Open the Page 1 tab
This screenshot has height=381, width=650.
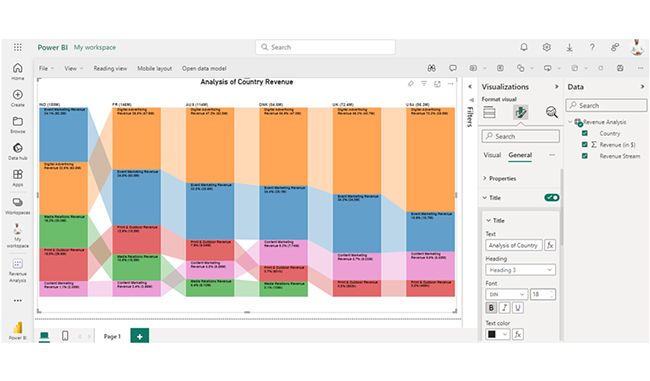[x=112, y=336]
